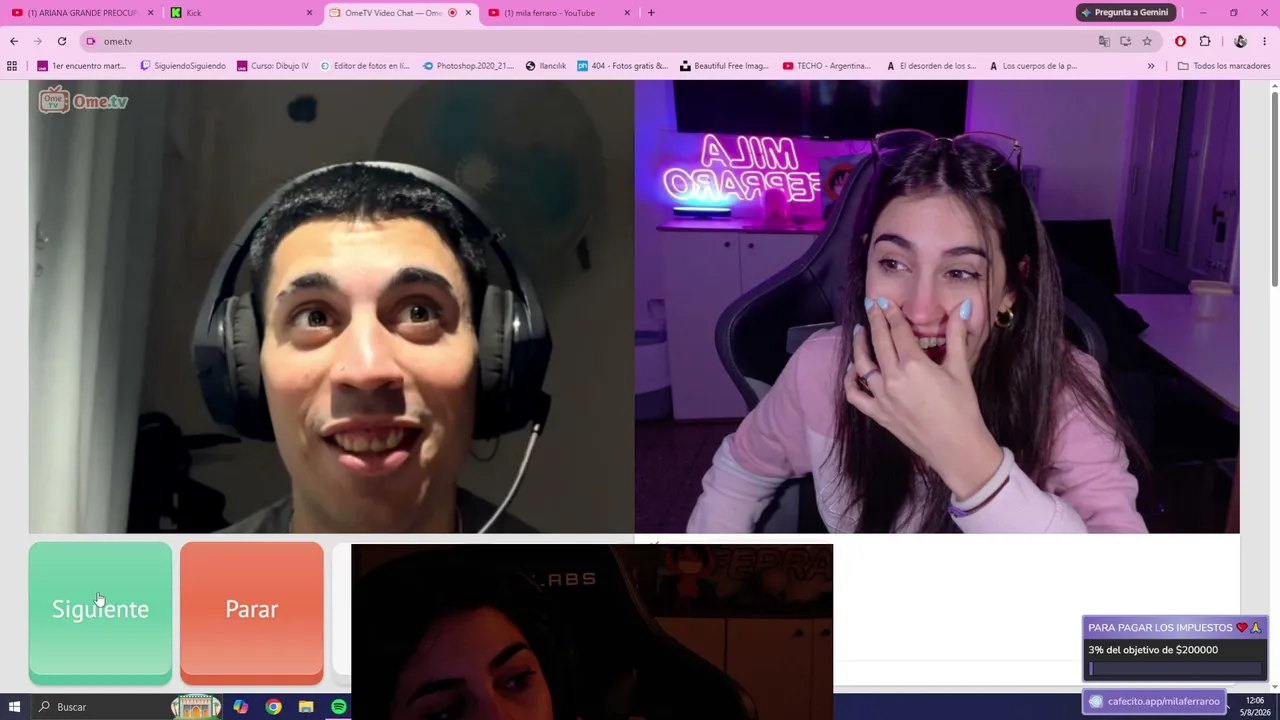Go back to the previous page
Image resolution: width=1280 pixels, height=720 pixels.
(x=14, y=41)
